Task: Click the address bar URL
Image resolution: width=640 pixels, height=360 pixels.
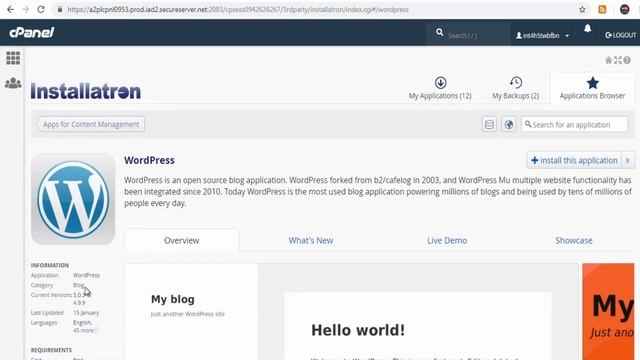Action: tap(238, 9)
